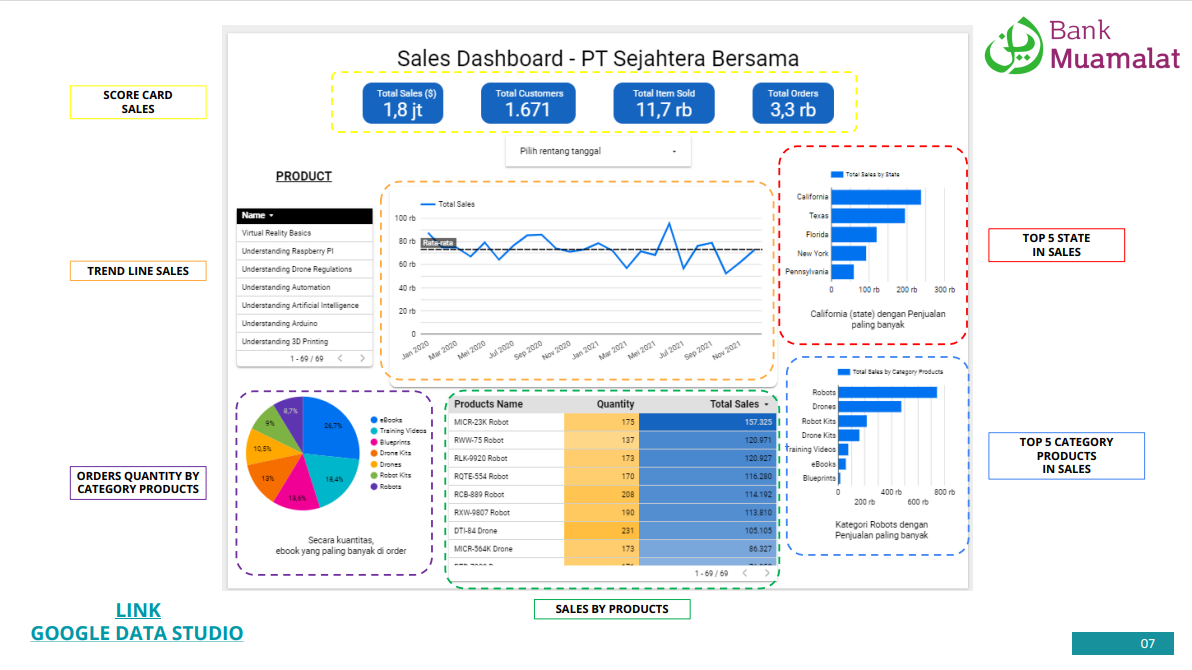Sort using the Name column header arrow
Image resolution: width=1192 pixels, height=670 pixels.
point(271,215)
